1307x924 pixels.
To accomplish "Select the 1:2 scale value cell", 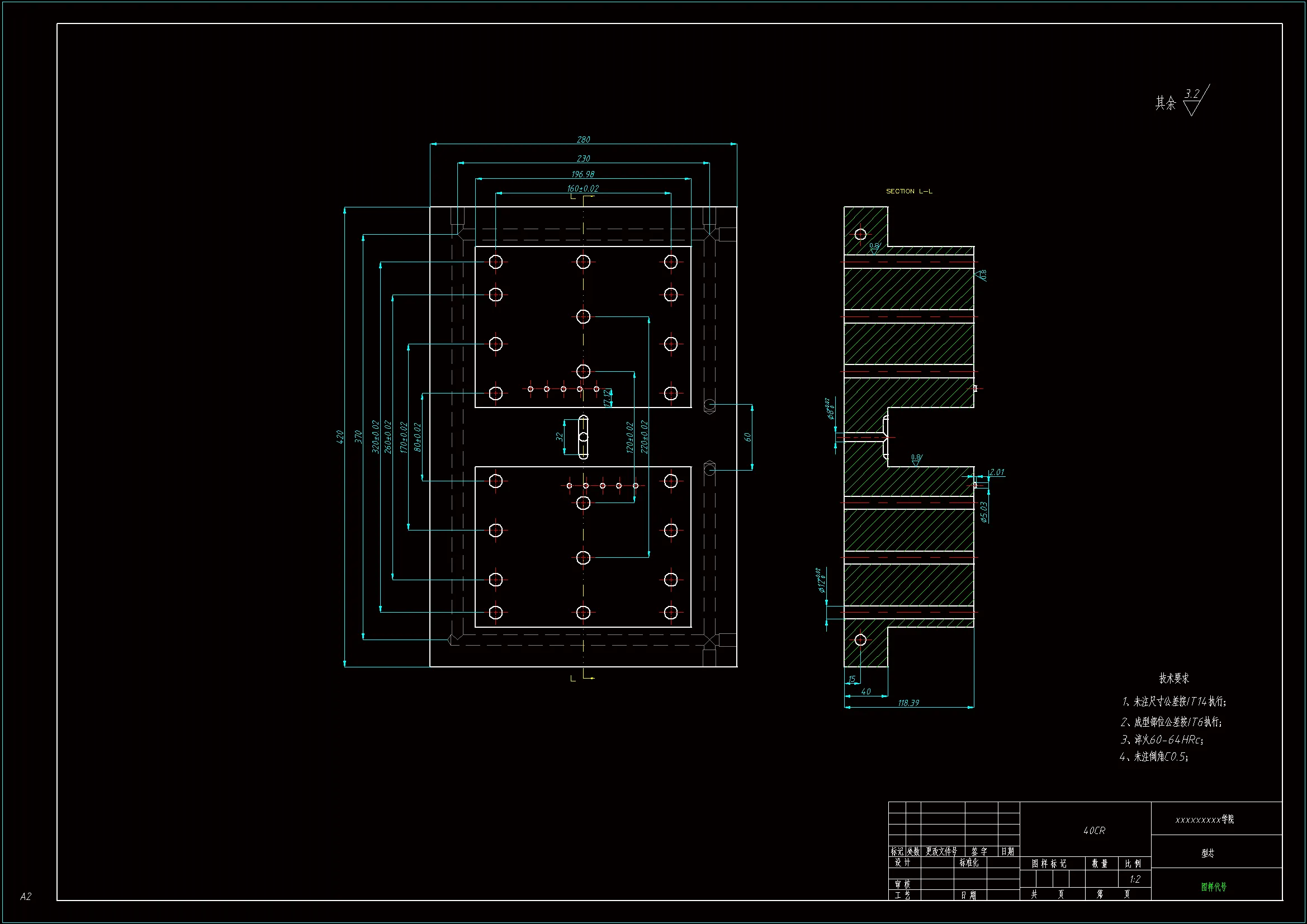I will click(1134, 879).
